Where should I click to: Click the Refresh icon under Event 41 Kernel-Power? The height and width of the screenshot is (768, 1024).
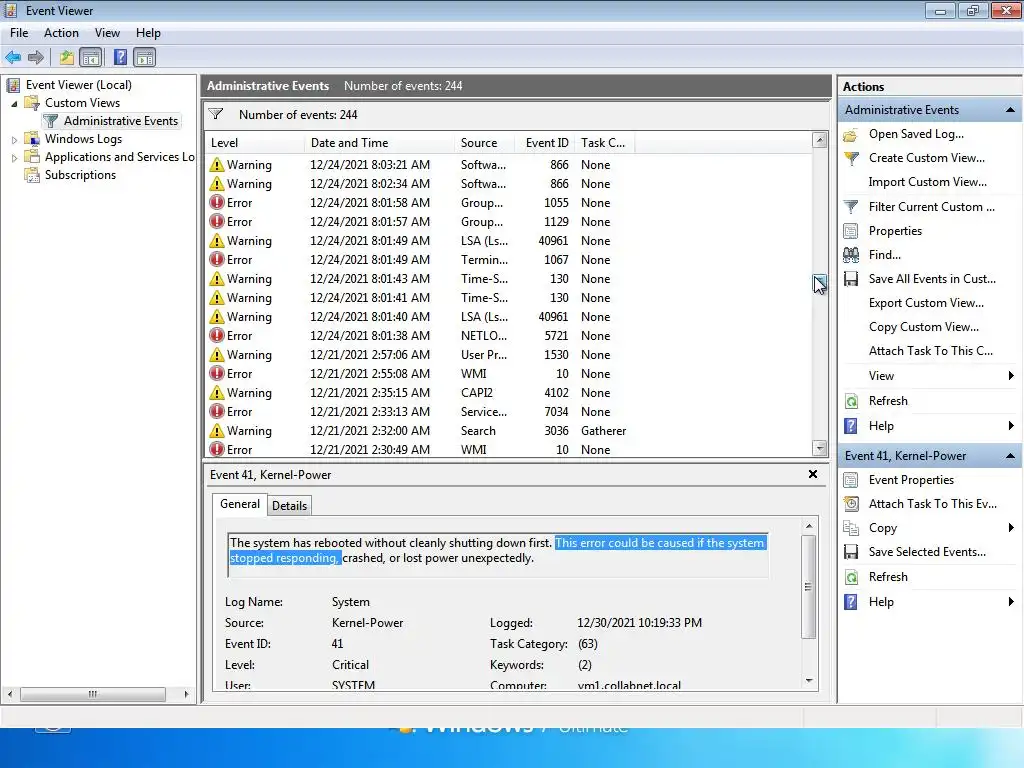pos(851,577)
